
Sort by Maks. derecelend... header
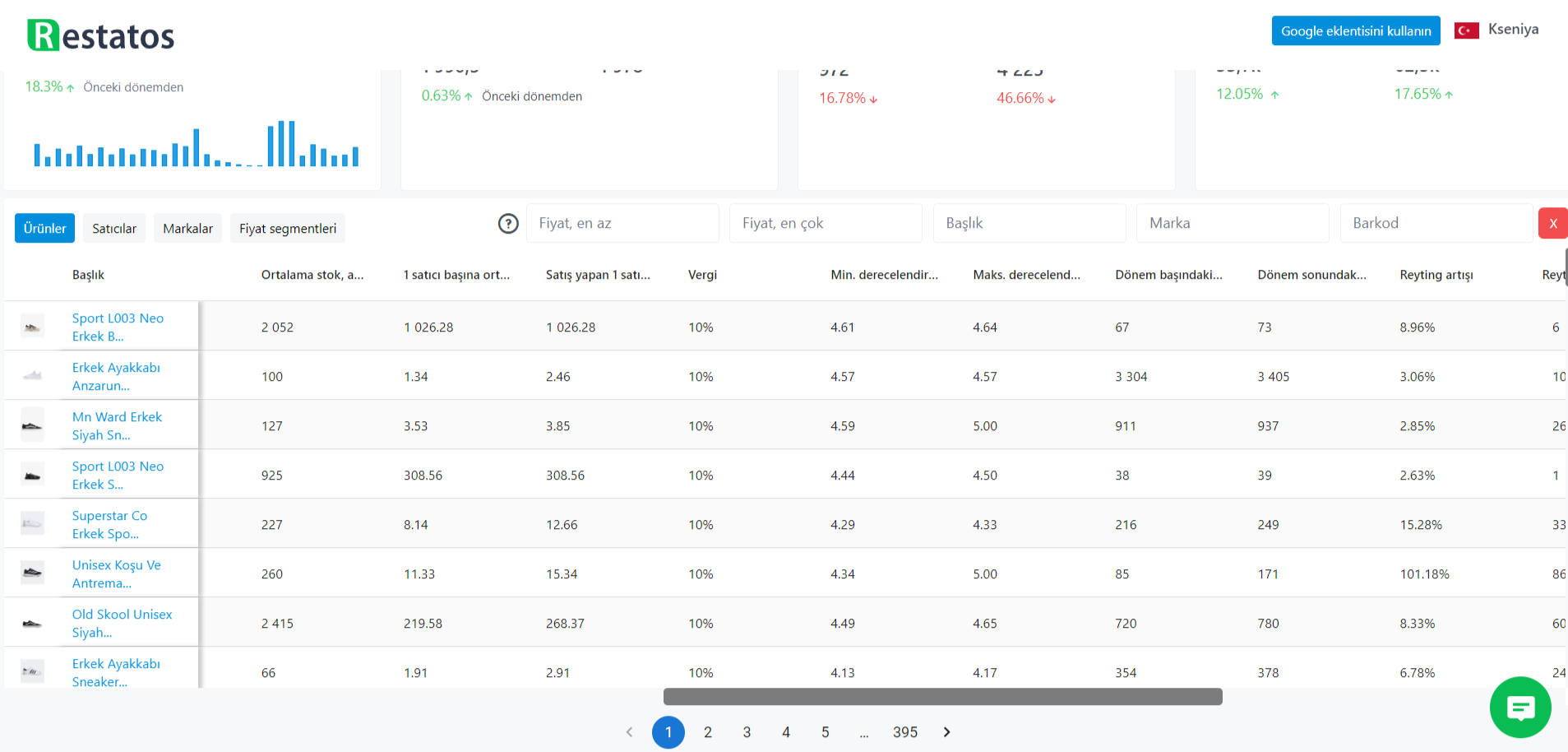(x=1026, y=275)
